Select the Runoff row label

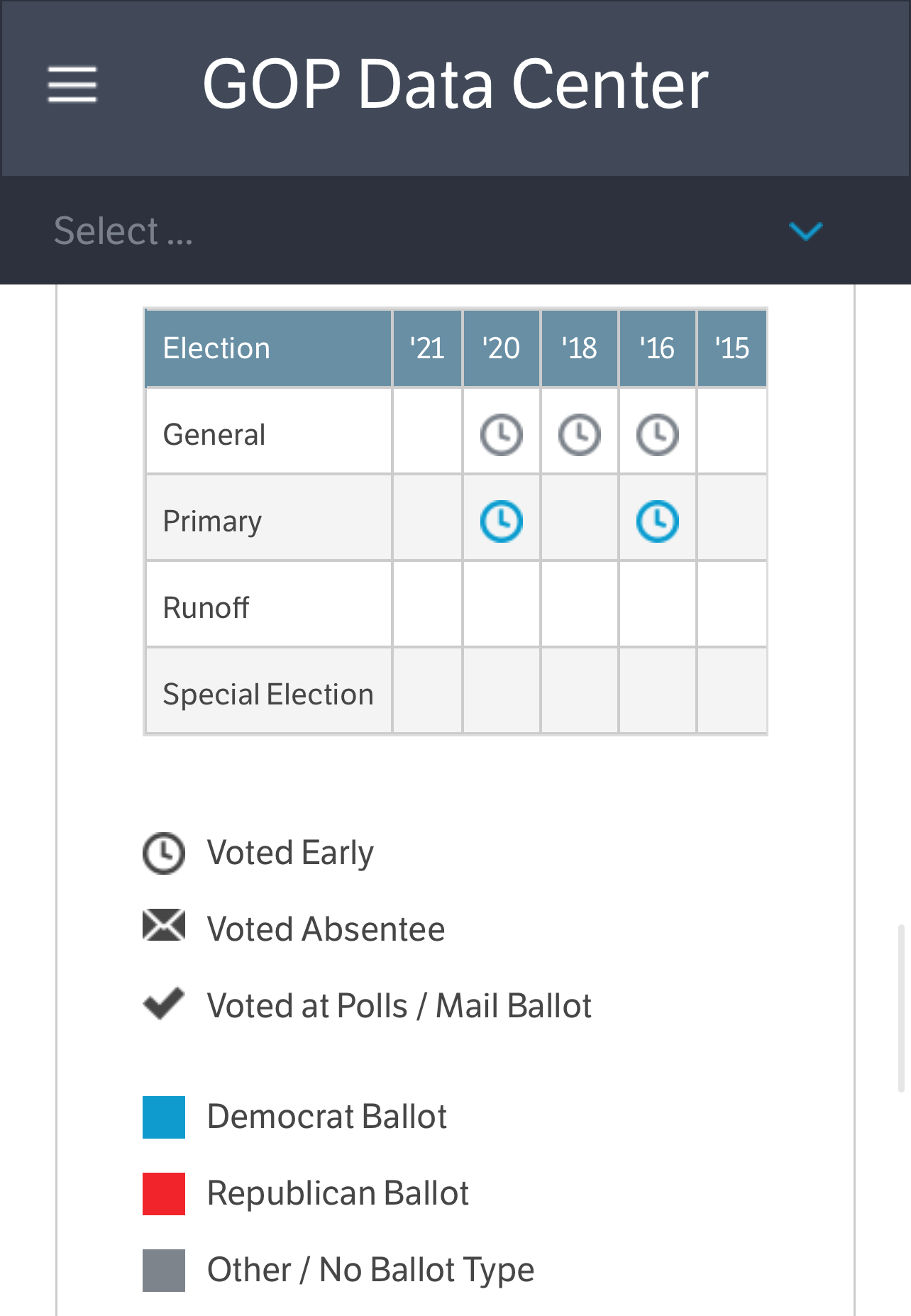pyautogui.click(x=206, y=608)
